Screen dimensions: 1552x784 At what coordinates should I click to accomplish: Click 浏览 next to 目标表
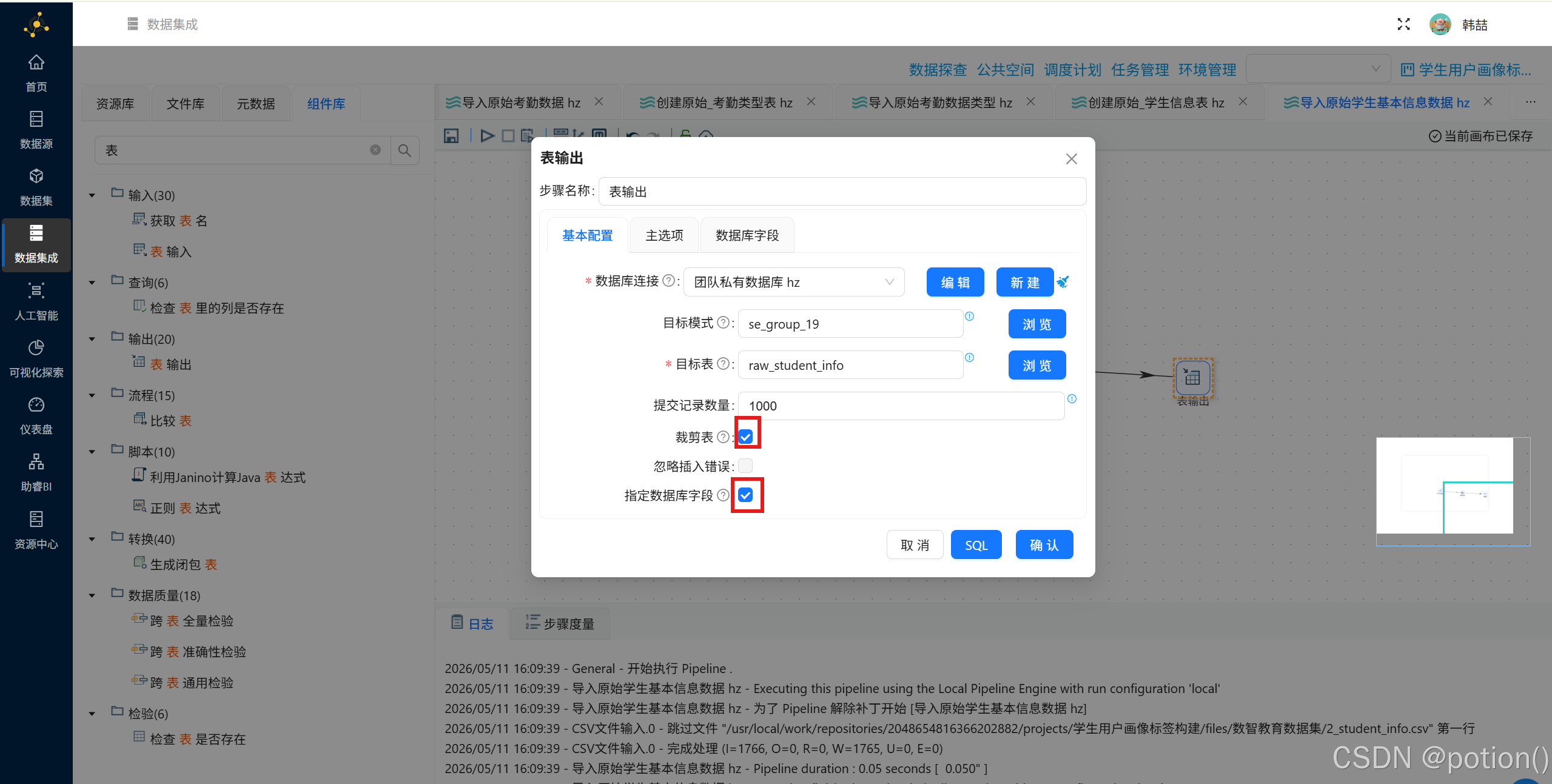pyautogui.click(x=1037, y=365)
